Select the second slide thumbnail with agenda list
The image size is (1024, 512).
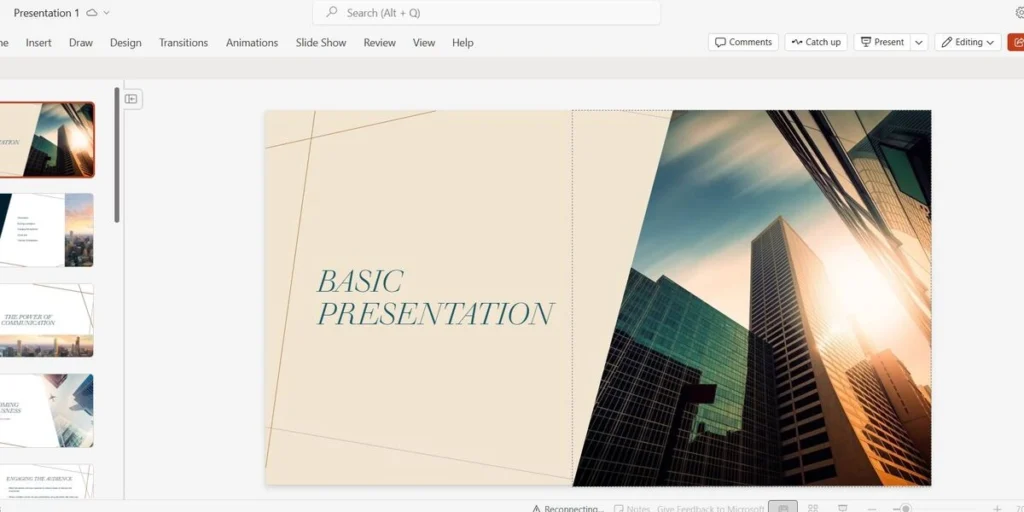coord(47,230)
